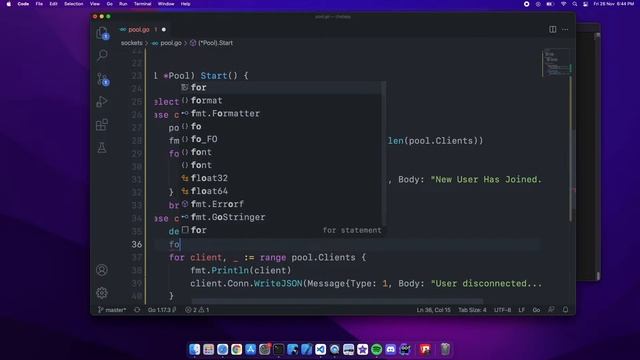
Task: Open the errors and warnings problems indicator
Action: [x=197, y=310]
